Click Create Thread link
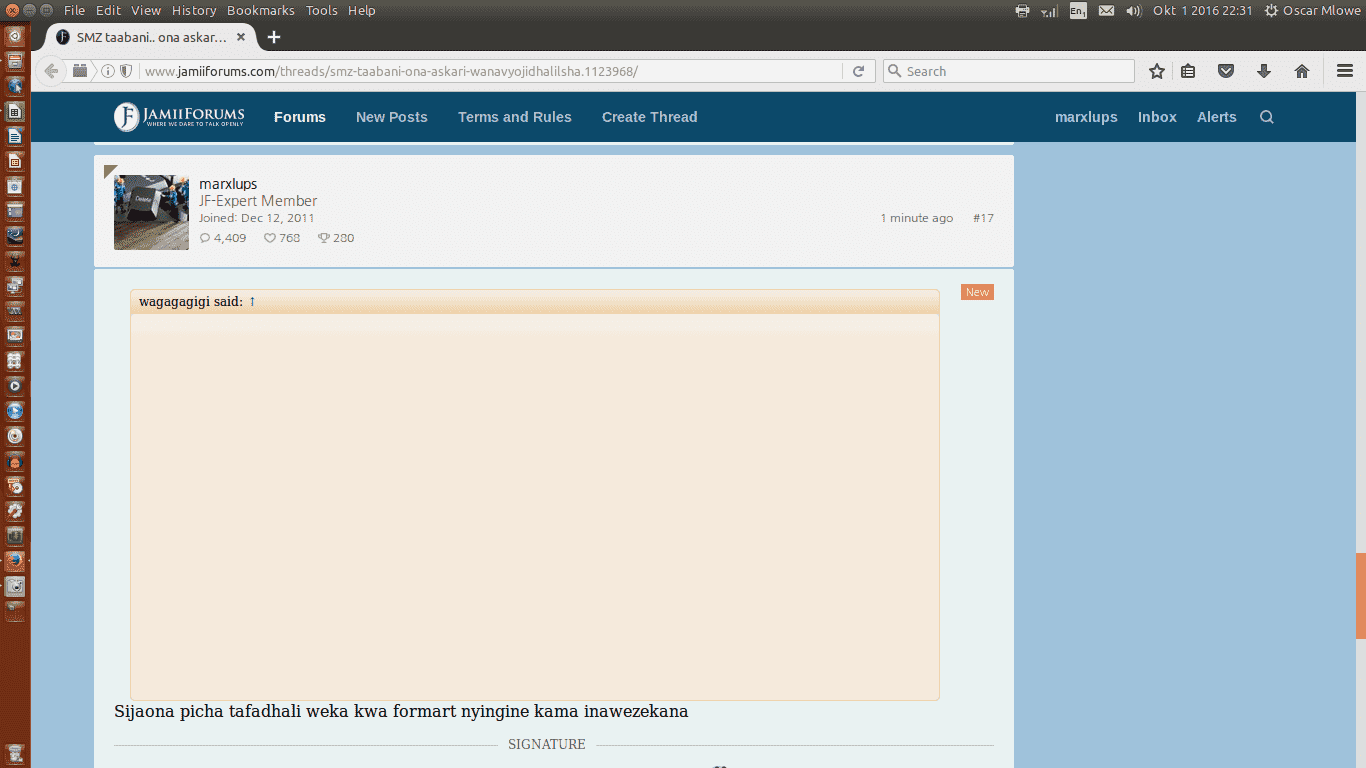This screenshot has width=1366, height=768. point(649,117)
